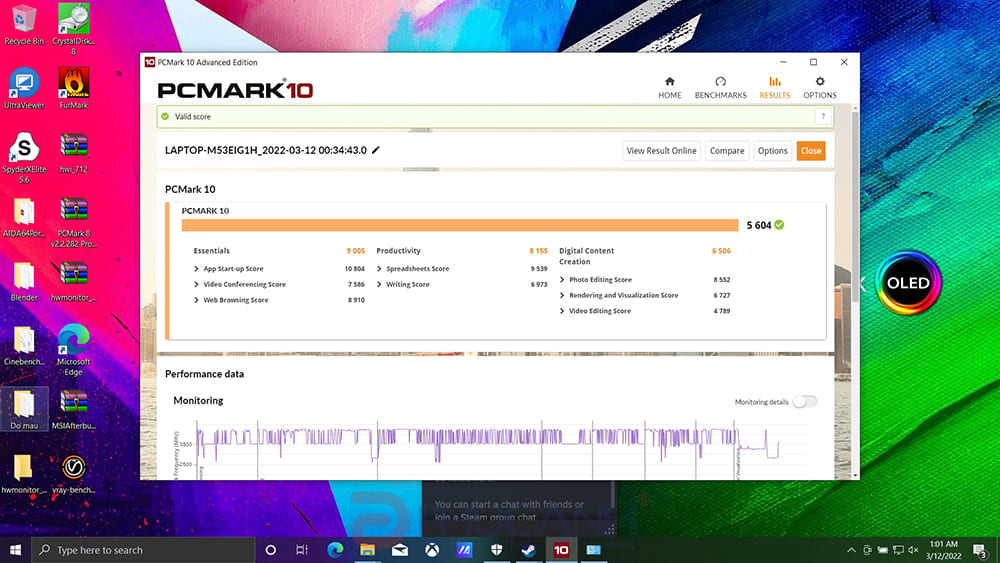The width and height of the screenshot is (1000, 563).
Task: Click the pencil icon to rename result
Action: point(376,150)
